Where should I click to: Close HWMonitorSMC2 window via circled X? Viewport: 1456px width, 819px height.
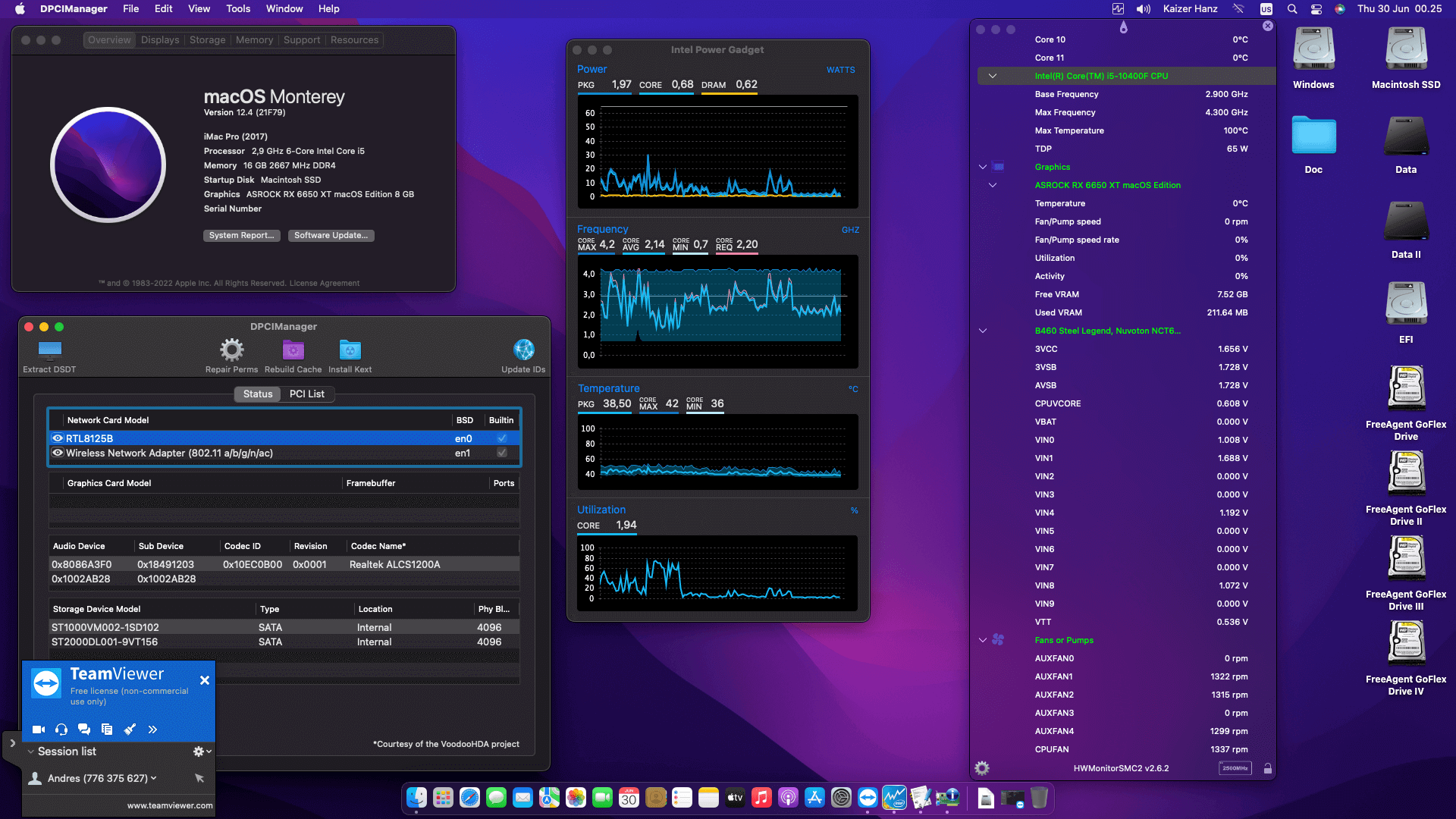[1267, 26]
